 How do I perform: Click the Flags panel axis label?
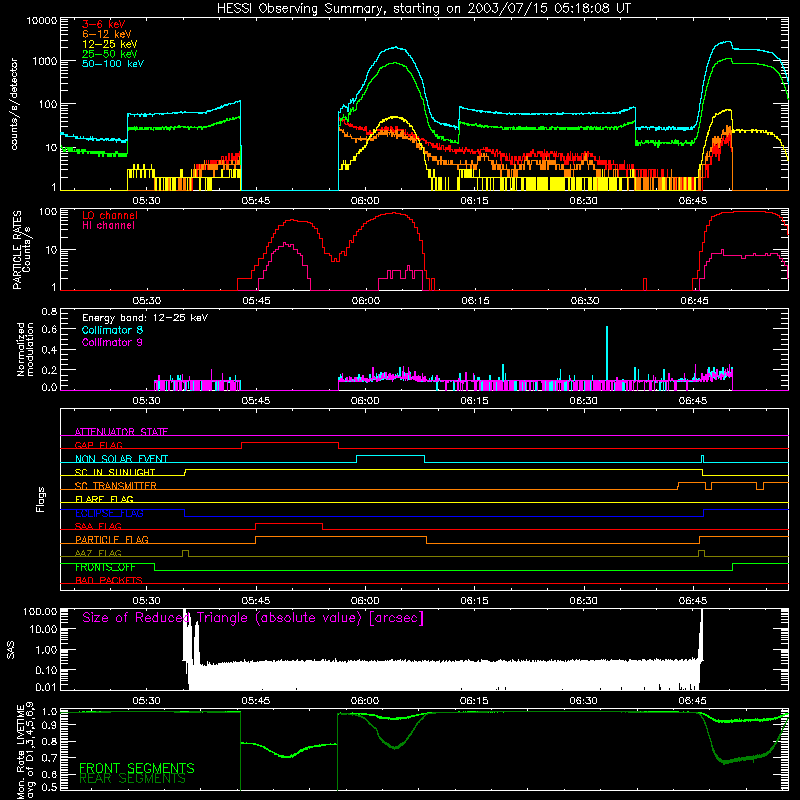[40, 499]
